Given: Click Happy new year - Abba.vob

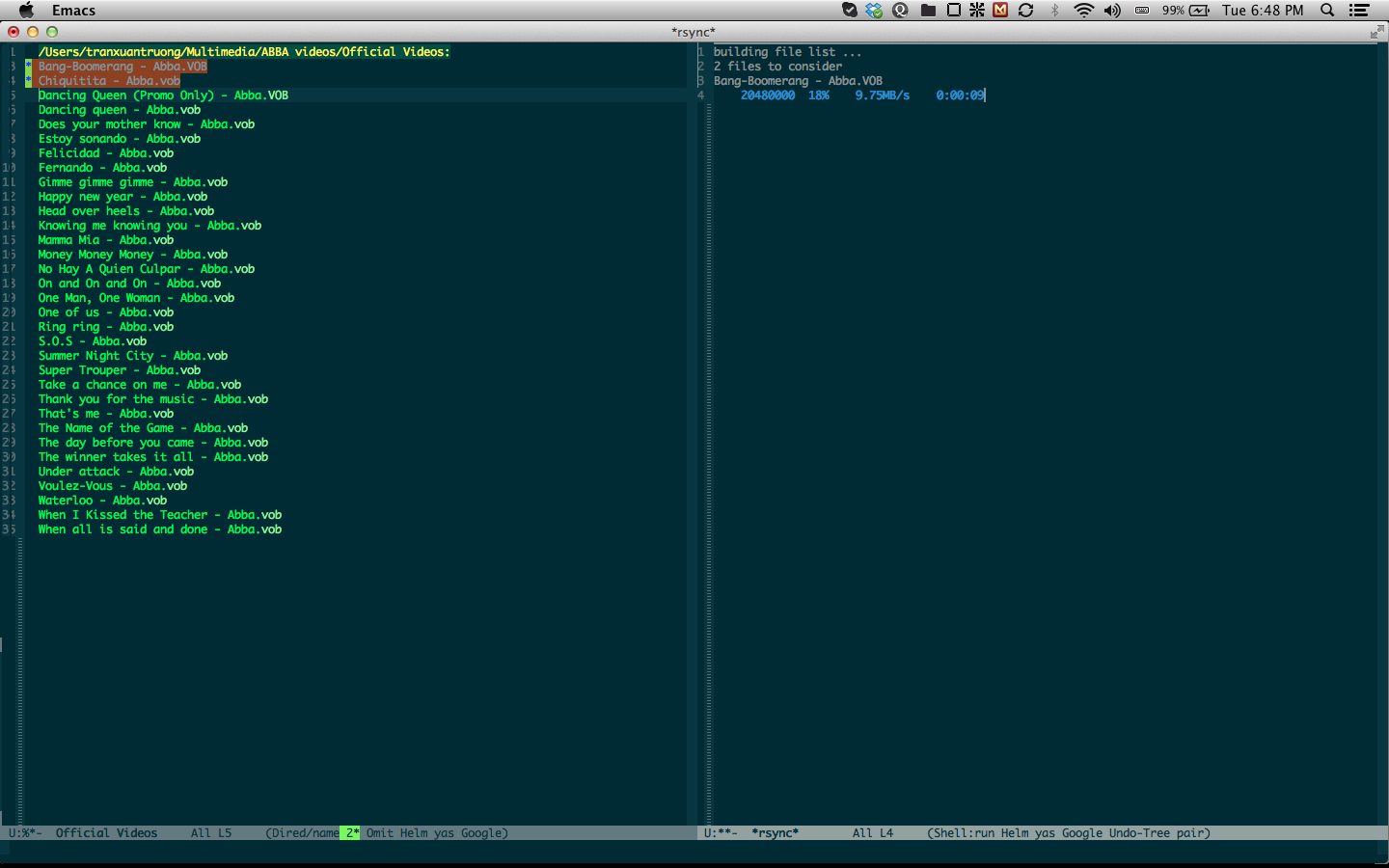Looking at the screenshot, I should click(x=123, y=197).
